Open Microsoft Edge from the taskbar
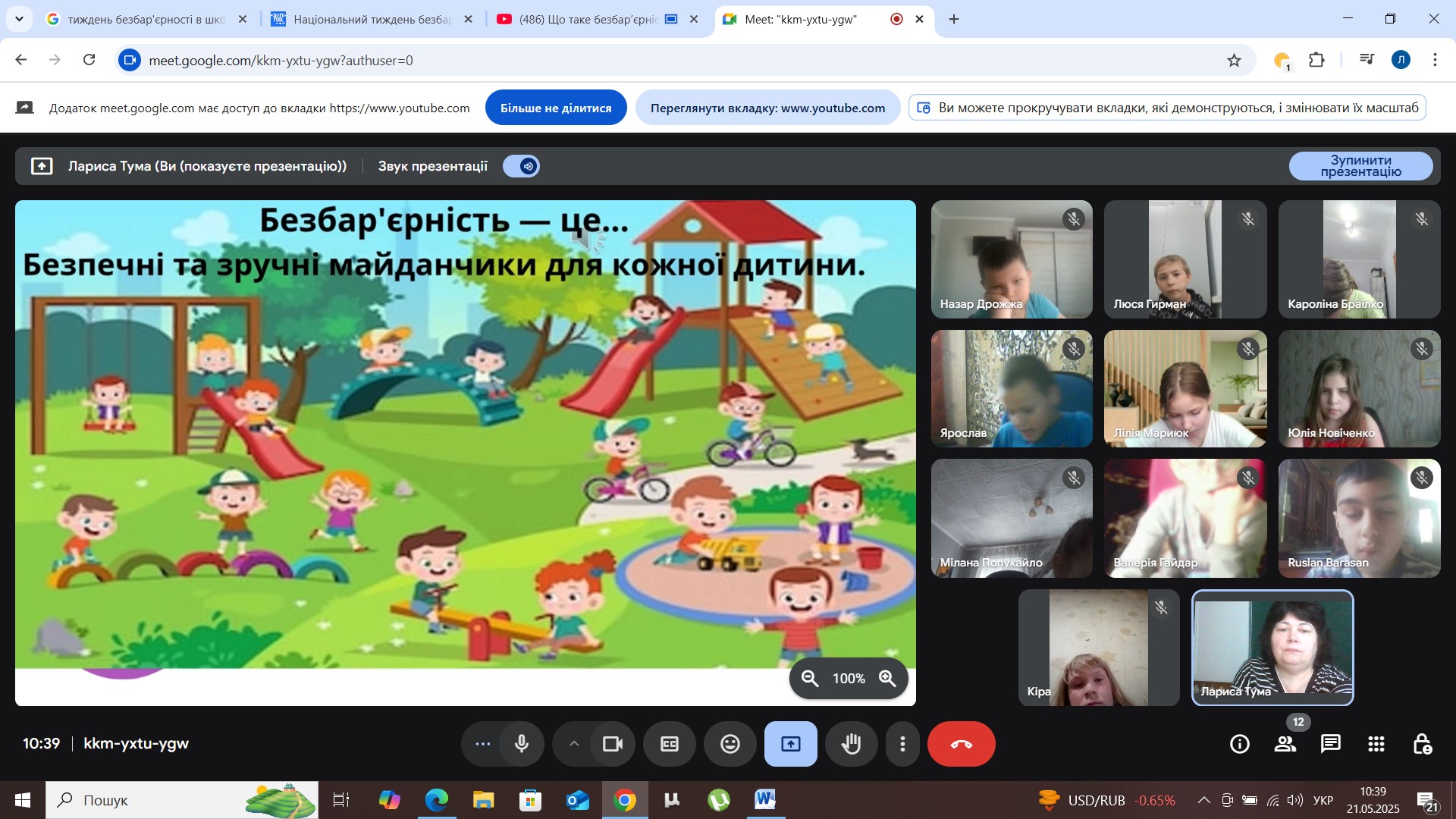Screen dimensions: 1456x819 436,800
